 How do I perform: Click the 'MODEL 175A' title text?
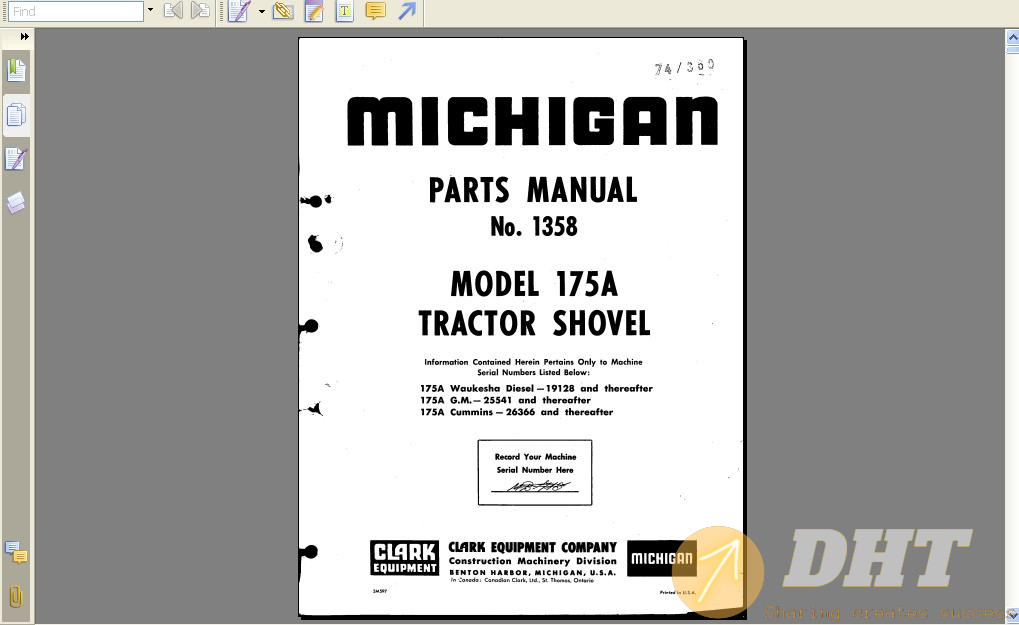coord(534,284)
